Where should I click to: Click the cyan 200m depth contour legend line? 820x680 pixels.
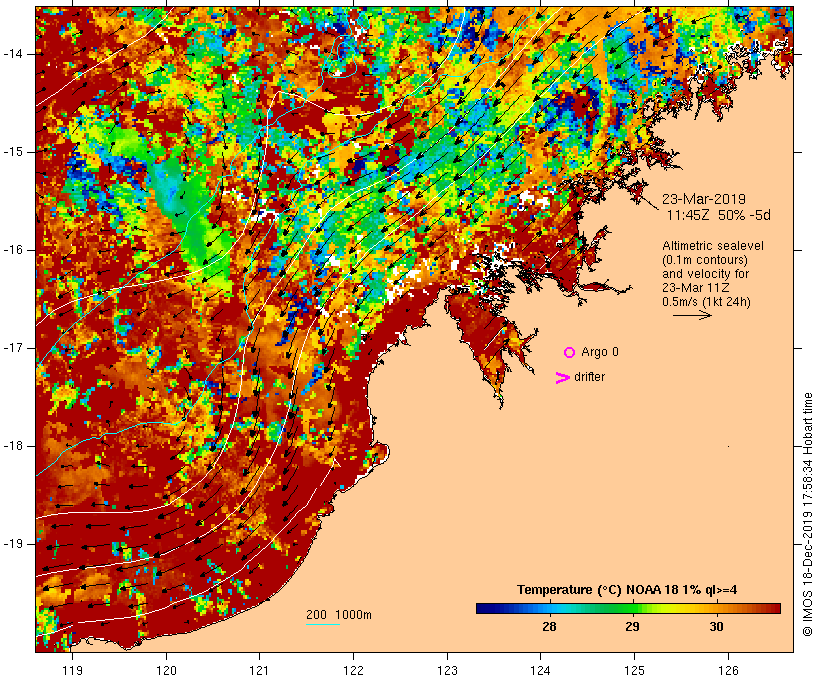(323, 624)
